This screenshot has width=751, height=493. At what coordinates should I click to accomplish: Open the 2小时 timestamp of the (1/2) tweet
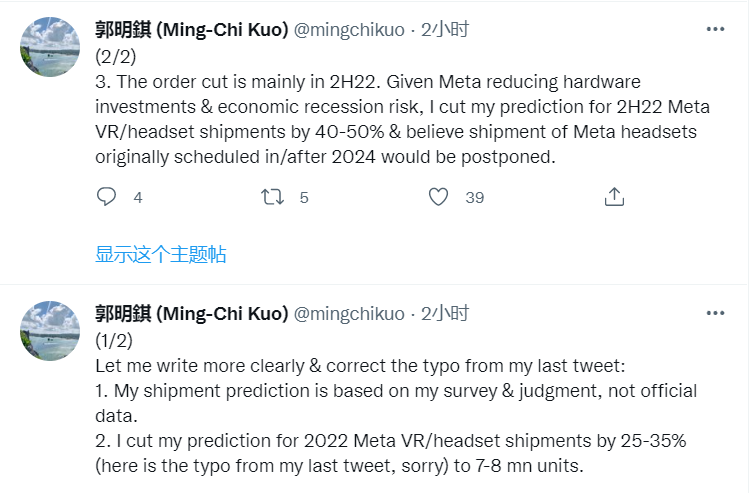pyautogui.click(x=445, y=313)
